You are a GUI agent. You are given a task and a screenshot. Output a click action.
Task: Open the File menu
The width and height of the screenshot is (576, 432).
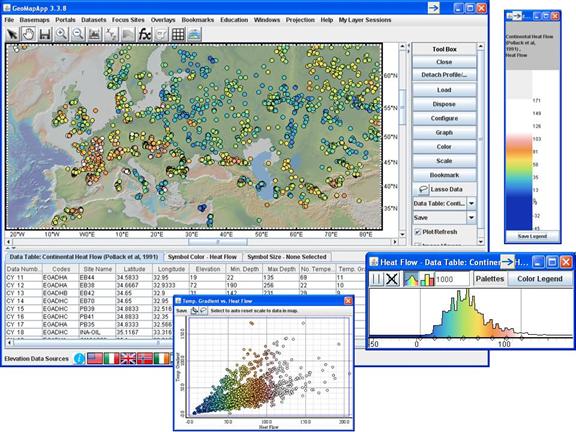(x=9, y=20)
